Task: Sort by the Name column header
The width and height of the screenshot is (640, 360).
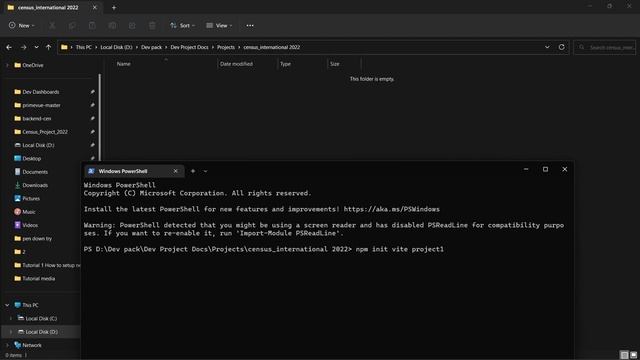Action: tap(124, 64)
